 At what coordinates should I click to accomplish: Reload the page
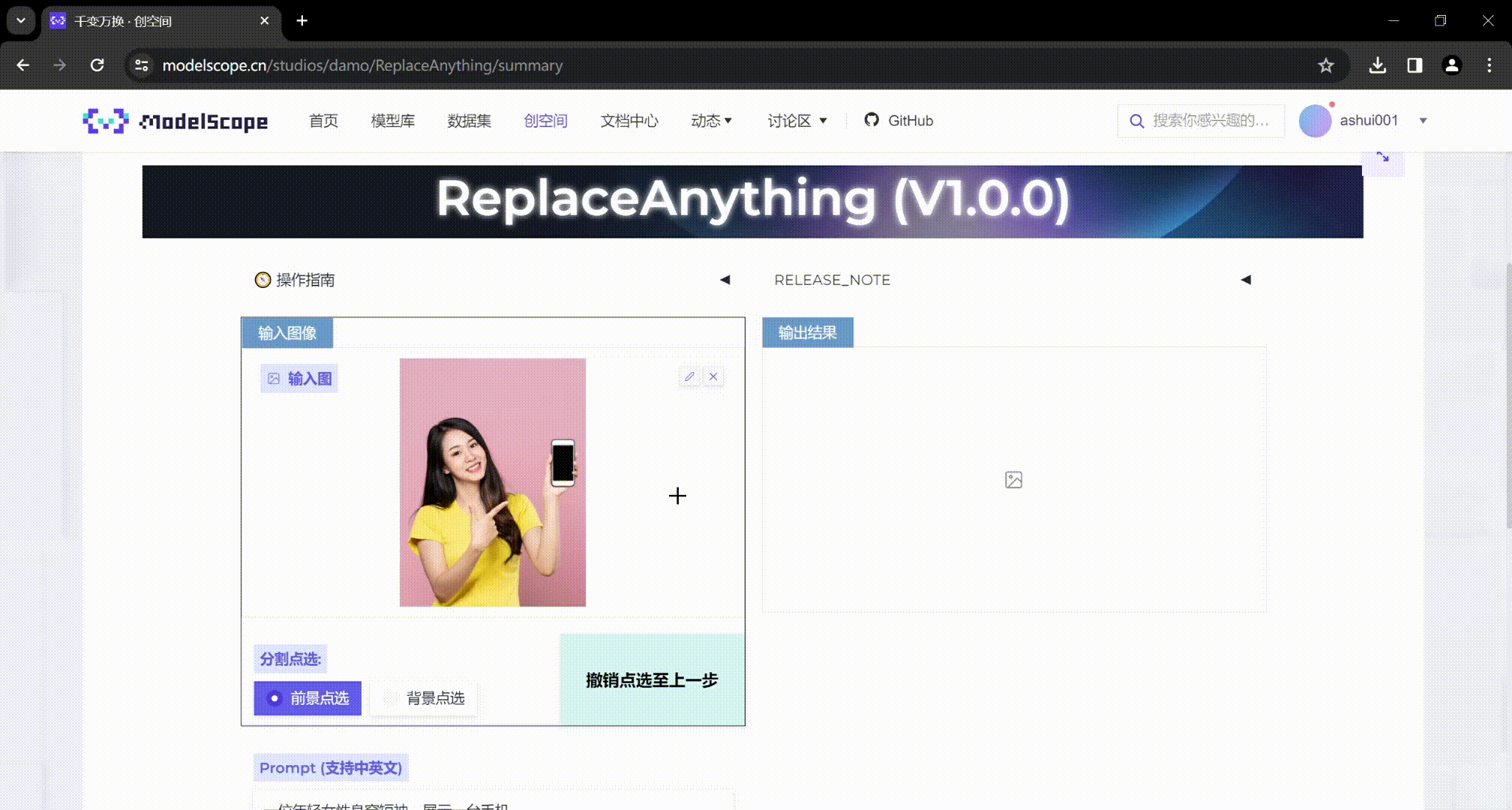point(97,65)
